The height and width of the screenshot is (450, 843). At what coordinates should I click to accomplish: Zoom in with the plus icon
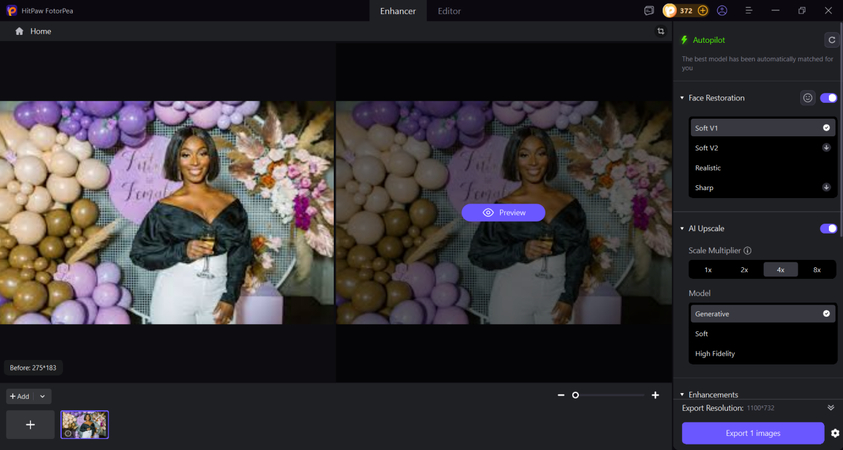coord(655,395)
